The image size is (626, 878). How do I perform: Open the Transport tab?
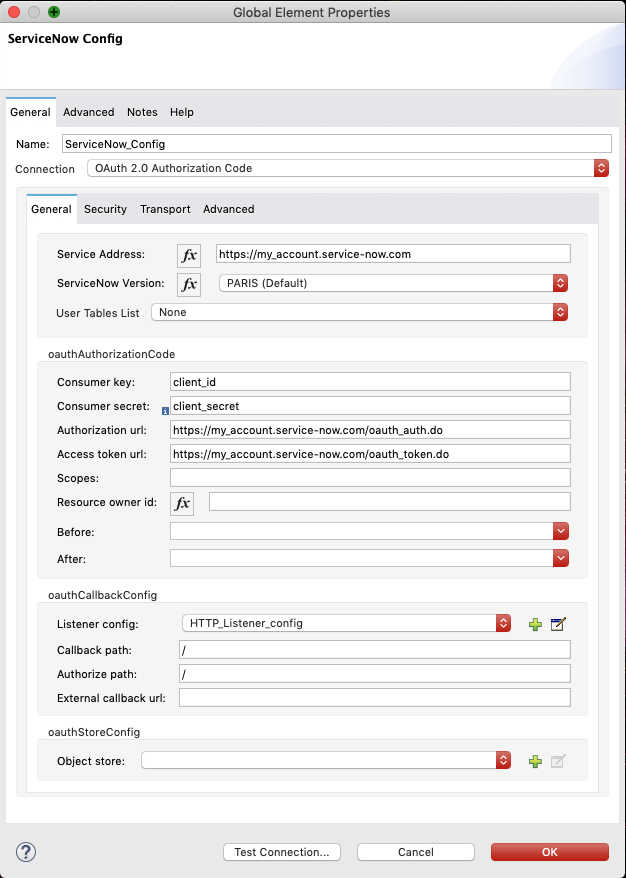point(164,209)
